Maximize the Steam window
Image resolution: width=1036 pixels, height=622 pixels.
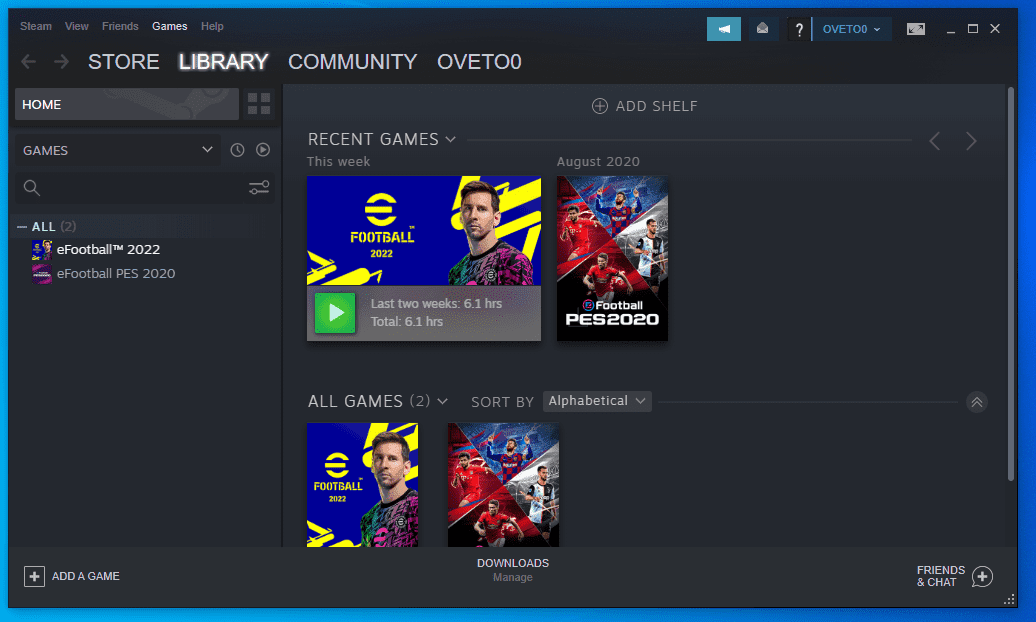[x=973, y=29]
